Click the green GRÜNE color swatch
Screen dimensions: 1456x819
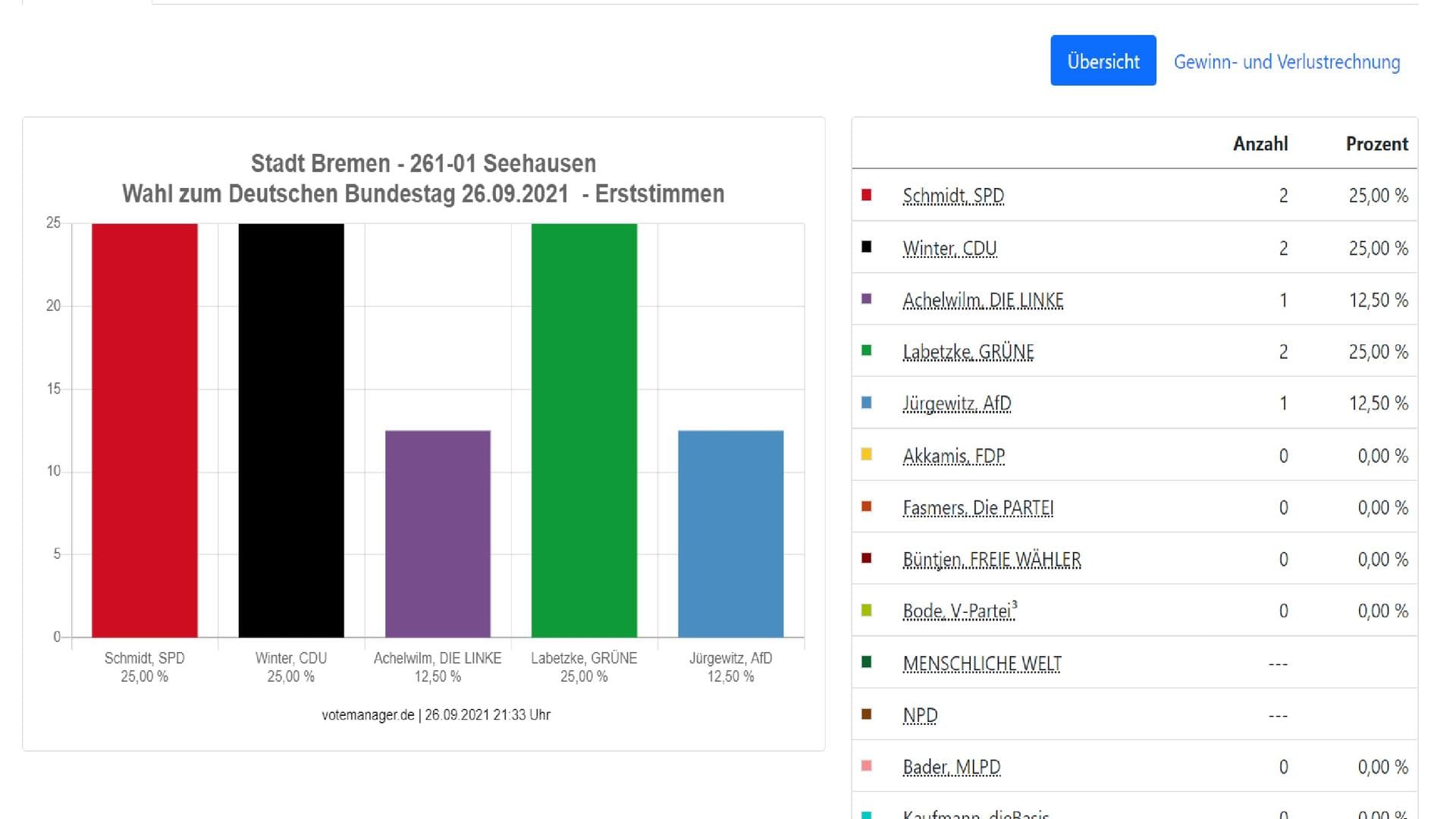coord(867,350)
